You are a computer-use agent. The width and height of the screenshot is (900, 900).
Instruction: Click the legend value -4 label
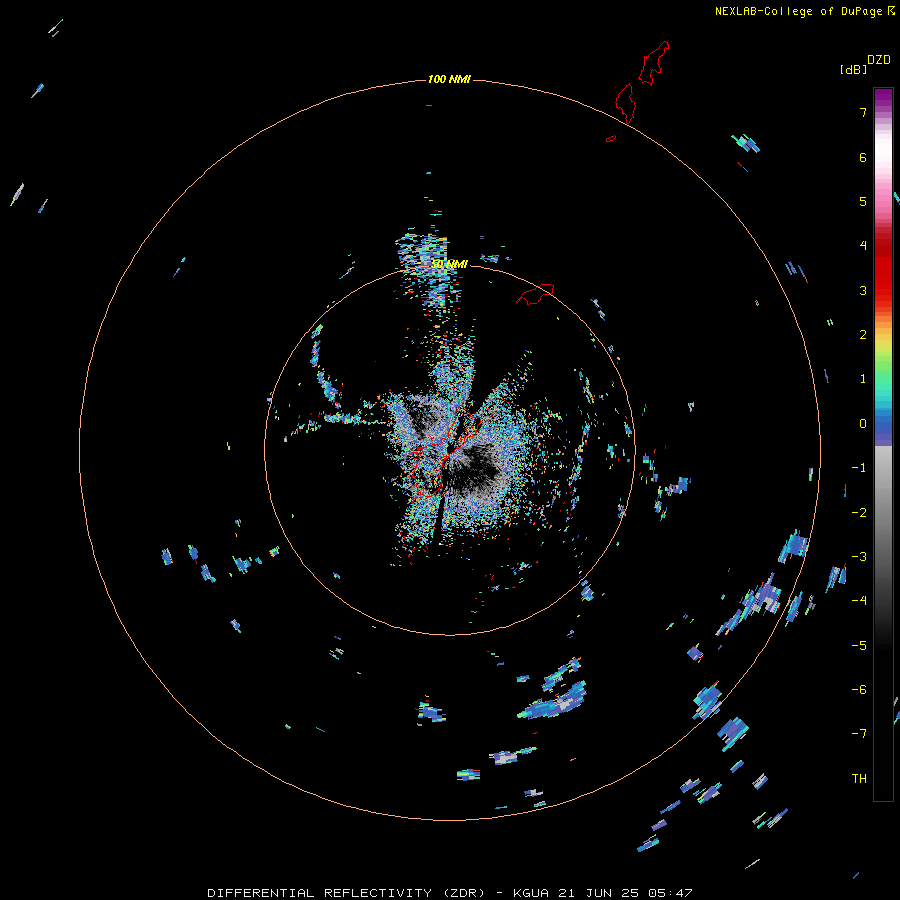[x=859, y=601]
